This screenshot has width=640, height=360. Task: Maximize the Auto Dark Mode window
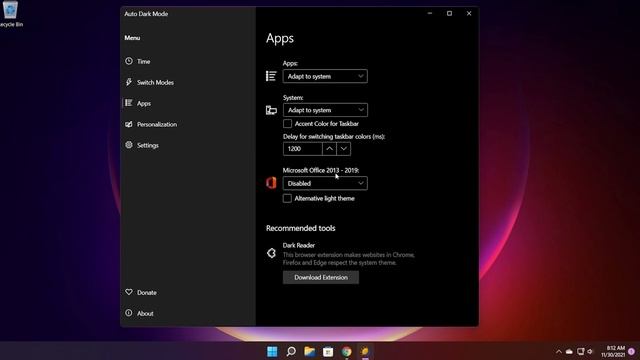[x=449, y=13]
